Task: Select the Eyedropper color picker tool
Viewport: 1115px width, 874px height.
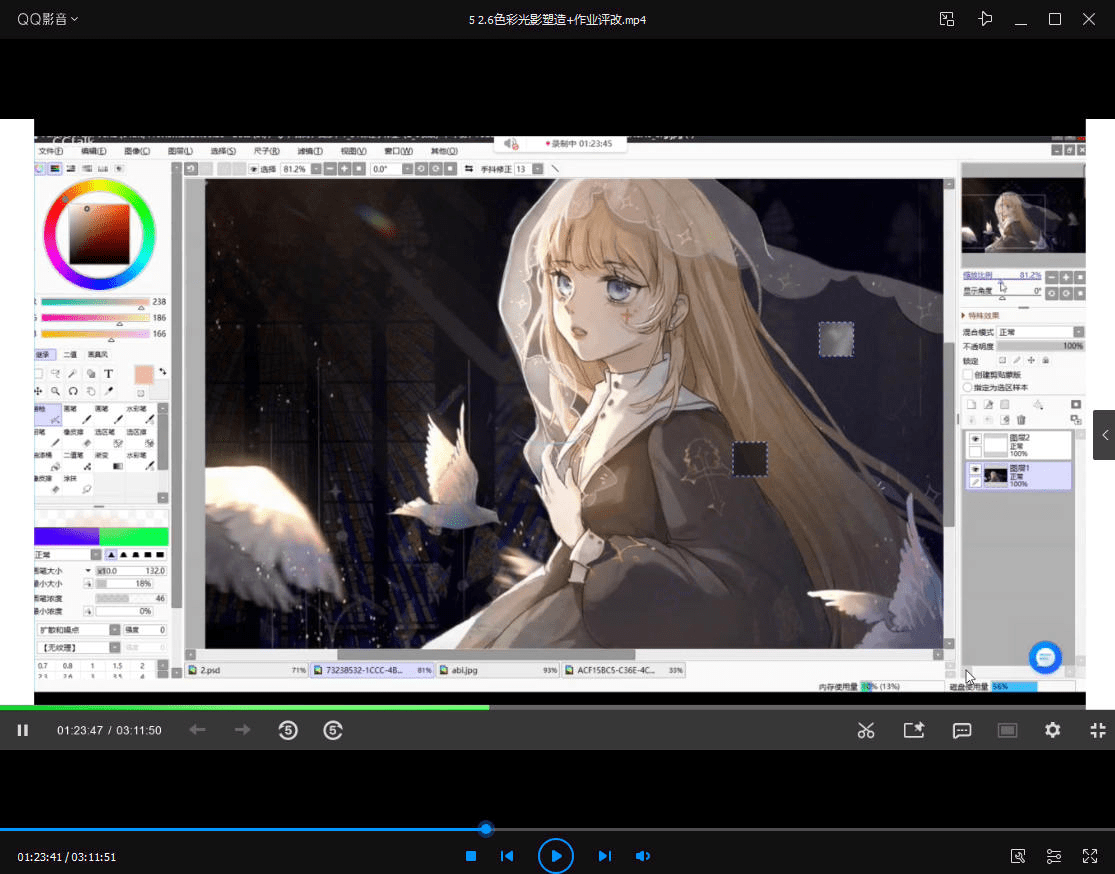Action: coord(109,391)
